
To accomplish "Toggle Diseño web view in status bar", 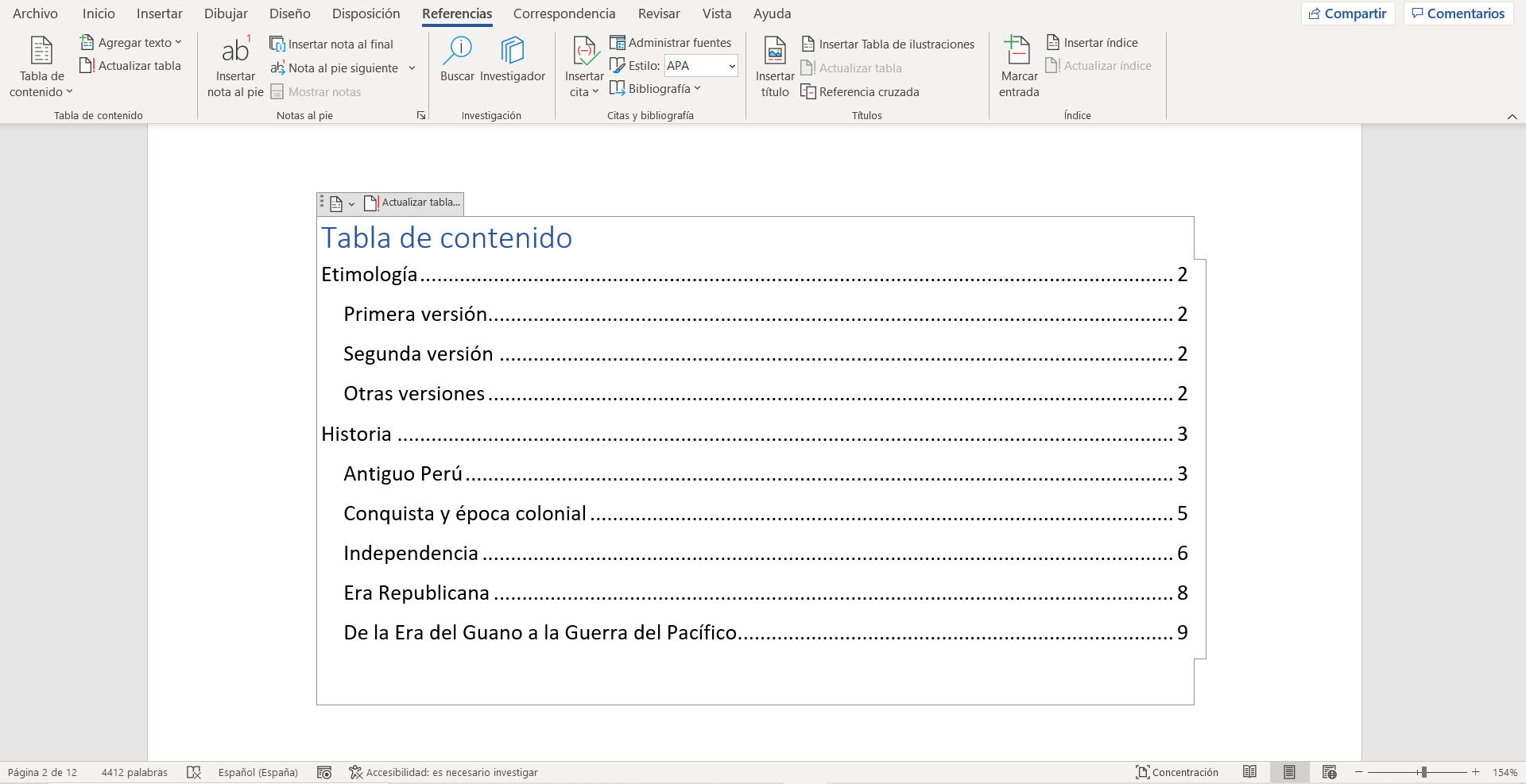I will (1329, 771).
